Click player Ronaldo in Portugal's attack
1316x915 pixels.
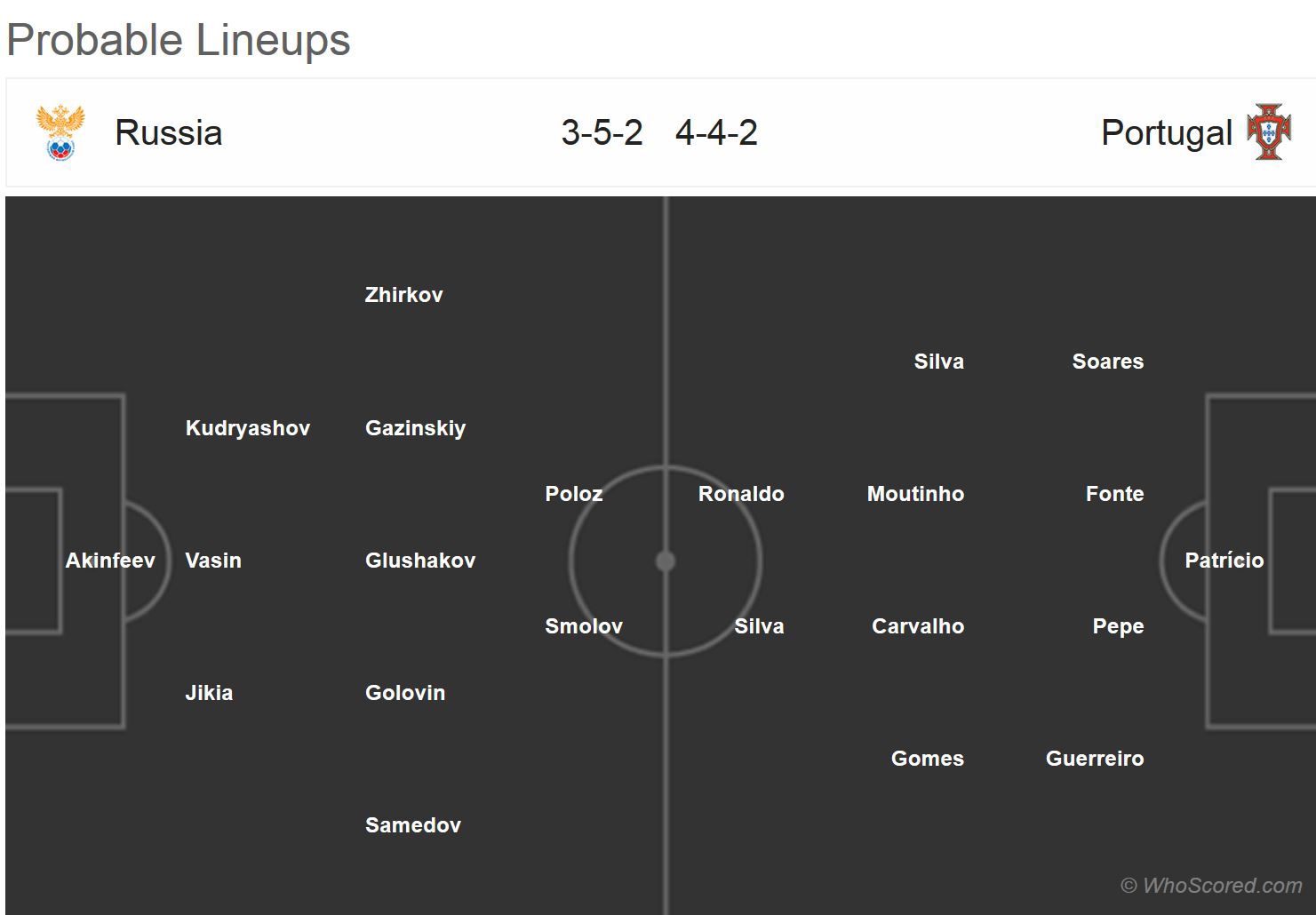(x=741, y=494)
